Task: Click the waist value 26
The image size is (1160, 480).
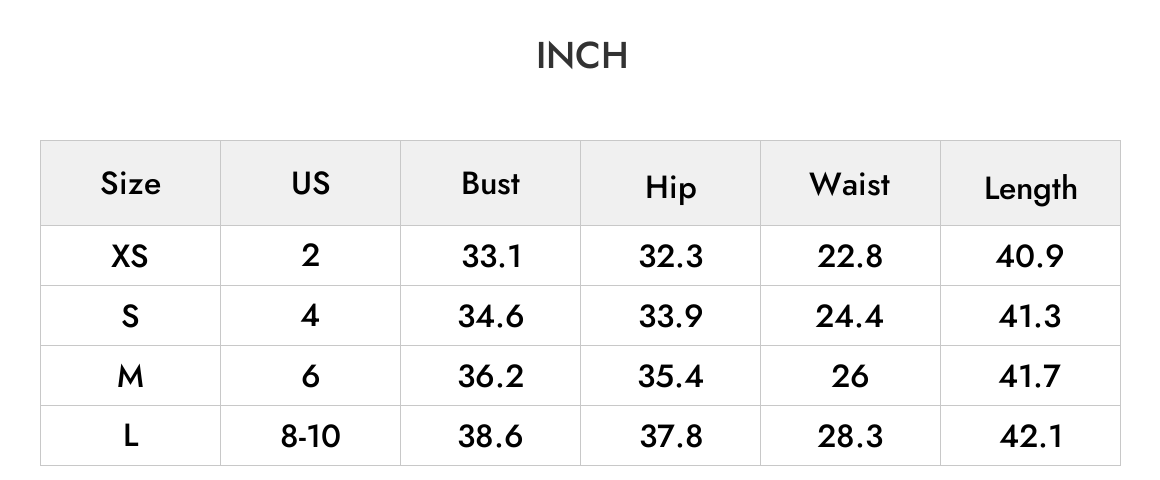Action: pos(850,376)
